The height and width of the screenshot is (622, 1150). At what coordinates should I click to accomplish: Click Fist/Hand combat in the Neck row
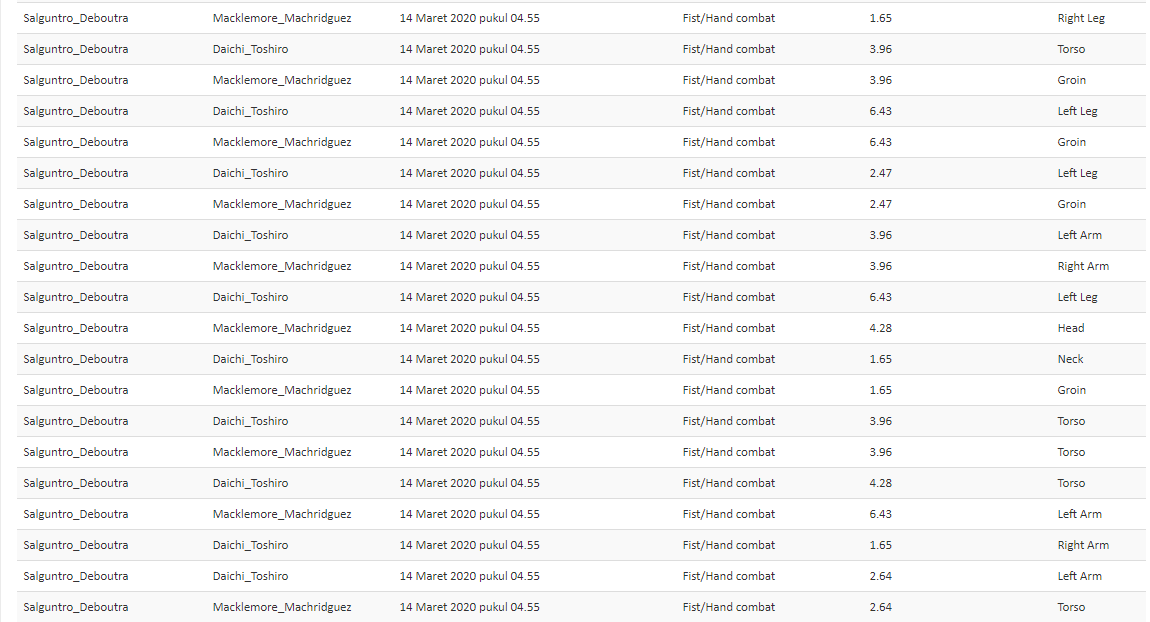click(728, 359)
